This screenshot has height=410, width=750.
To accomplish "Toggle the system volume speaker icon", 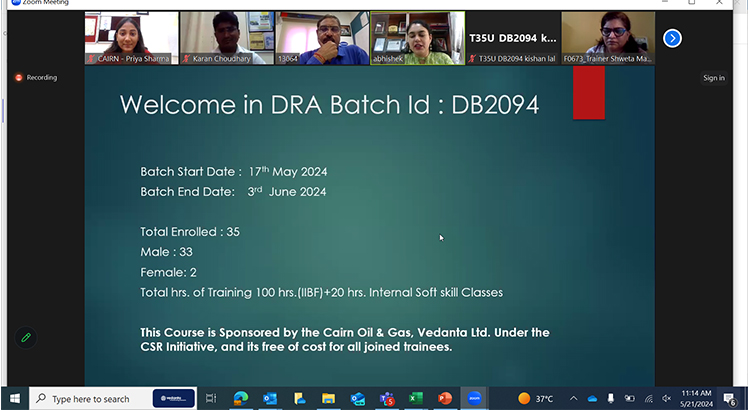I will click(666, 398).
